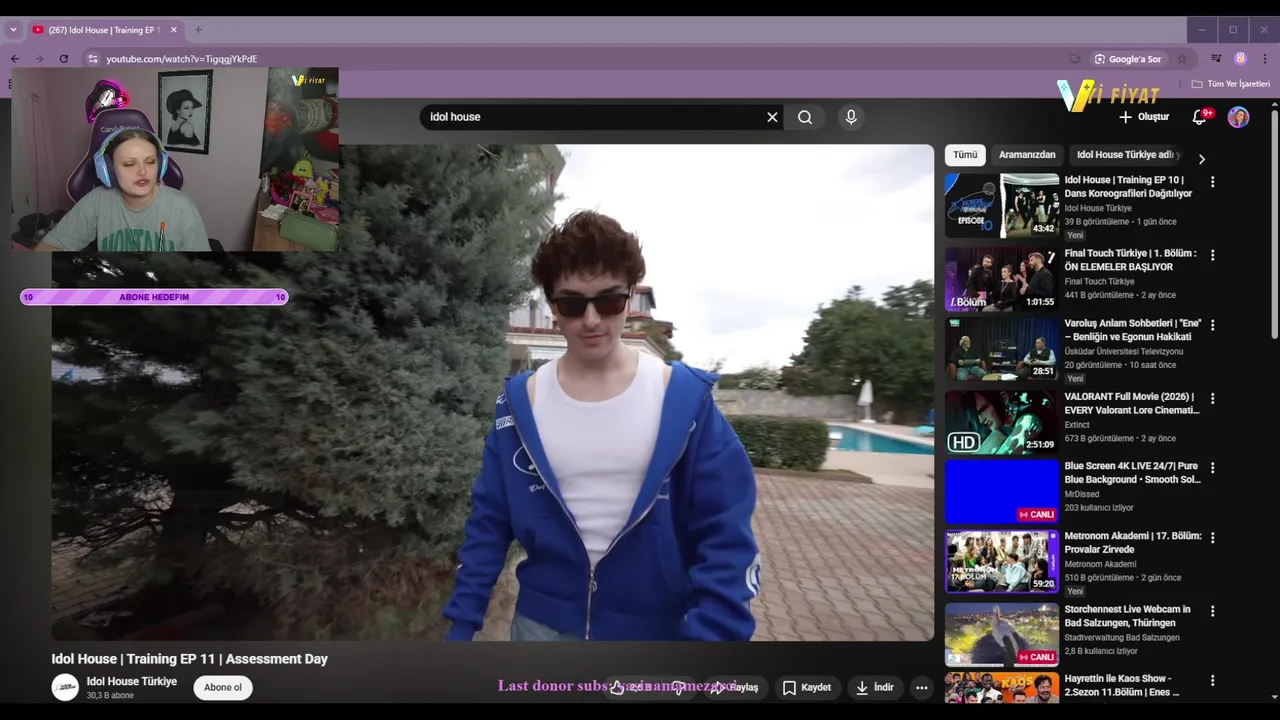Viewport: 1280px width, 720px height.
Task: Subscribe with the Abone ol button
Action: click(223, 687)
